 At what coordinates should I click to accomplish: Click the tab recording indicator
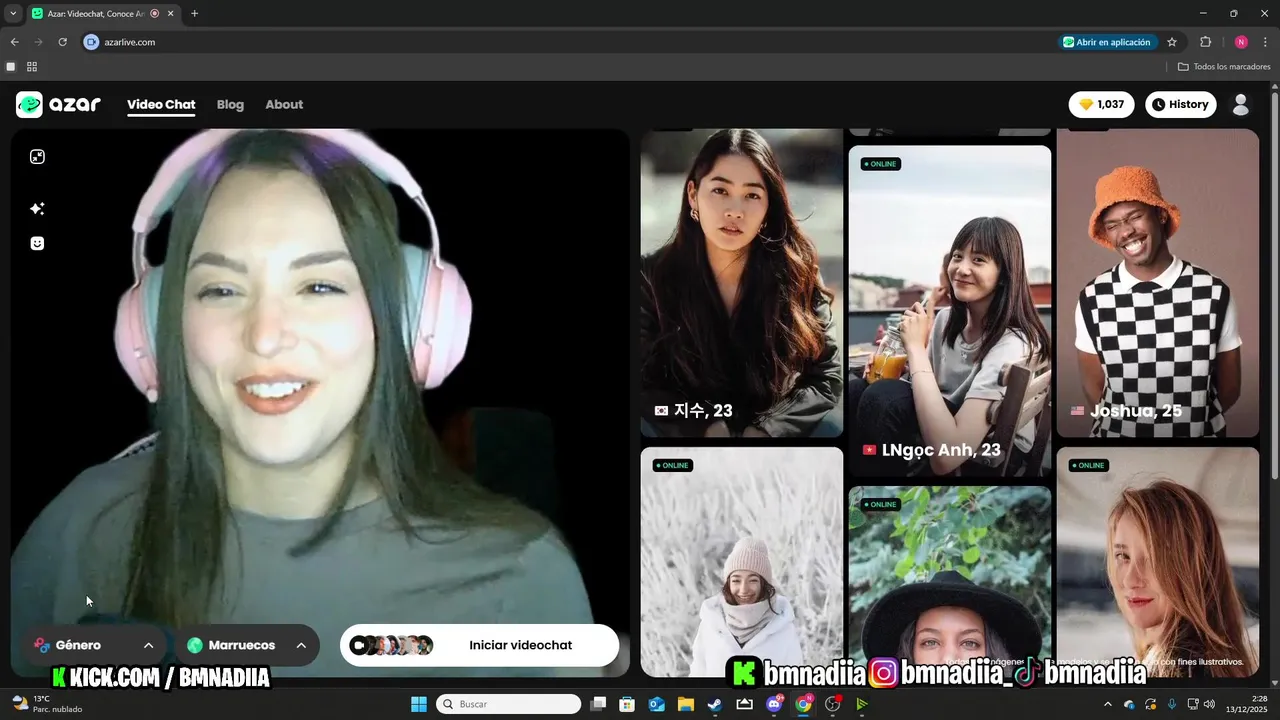pyautogui.click(x=155, y=14)
